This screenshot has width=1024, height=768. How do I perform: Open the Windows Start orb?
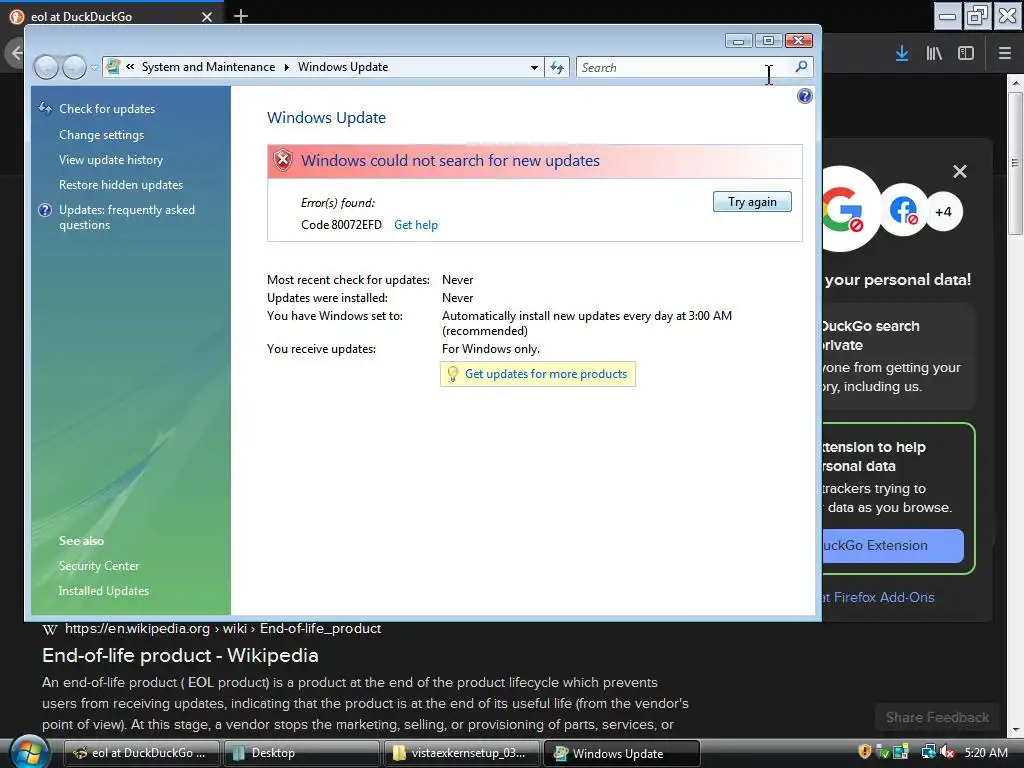tap(29, 752)
